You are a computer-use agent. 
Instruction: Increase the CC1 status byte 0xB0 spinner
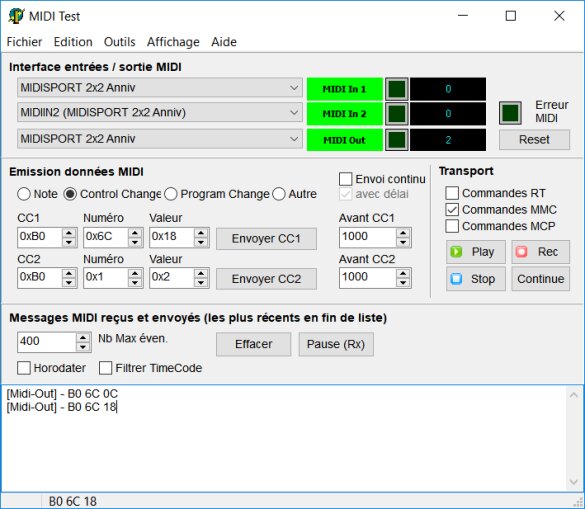coord(69,233)
